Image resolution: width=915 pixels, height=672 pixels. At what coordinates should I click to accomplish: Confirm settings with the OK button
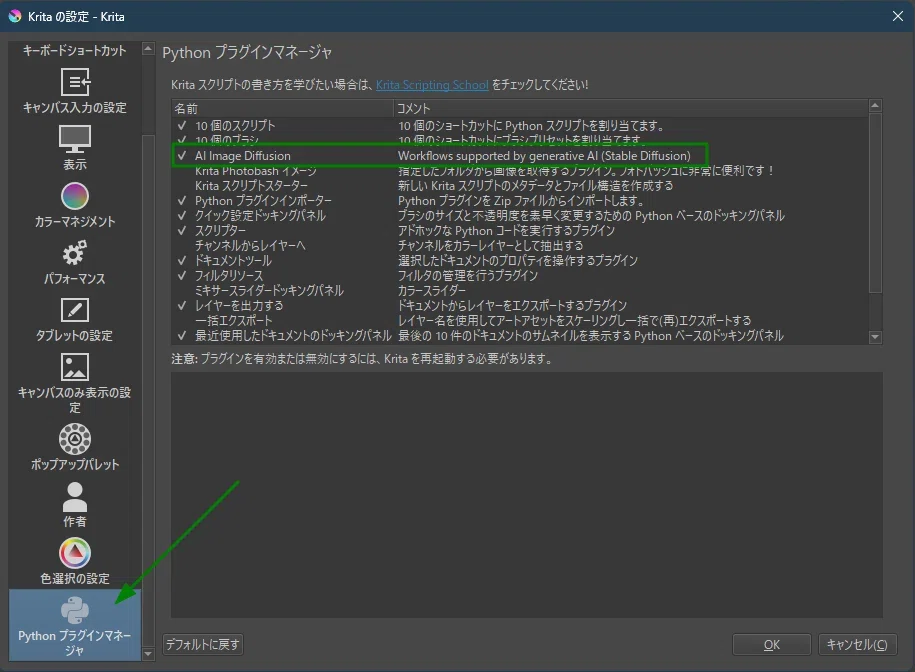[x=771, y=645]
